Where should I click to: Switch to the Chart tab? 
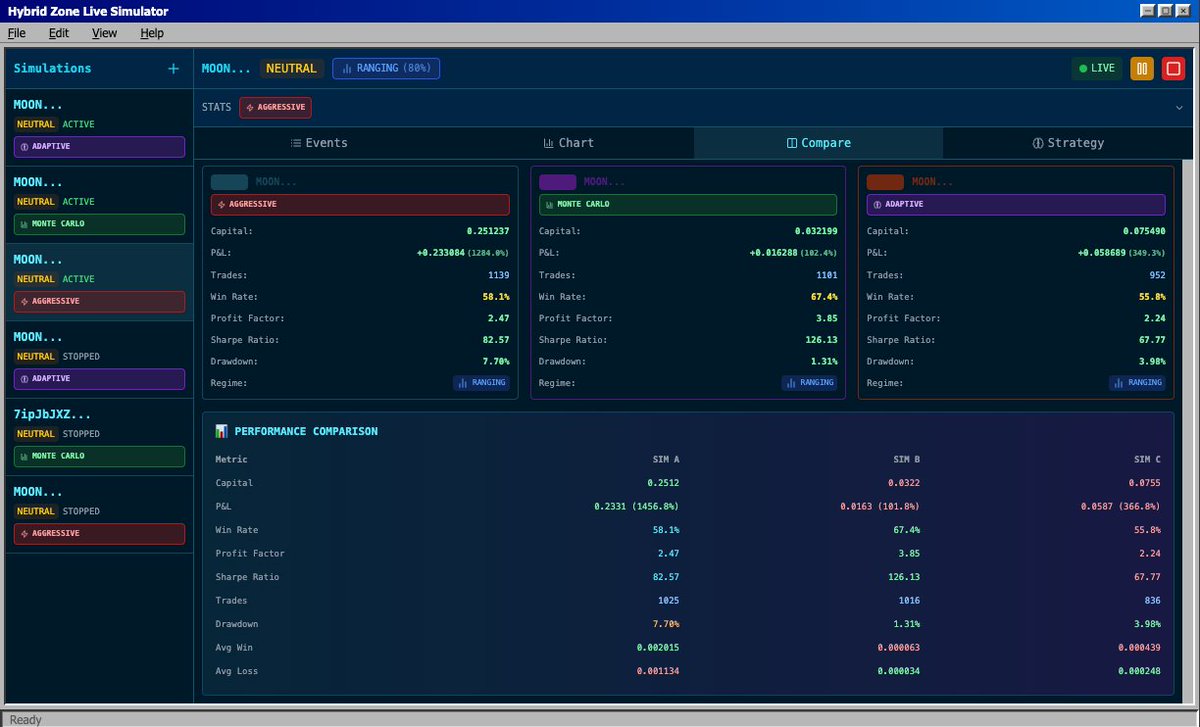pyautogui.click(x=568, y=143)
